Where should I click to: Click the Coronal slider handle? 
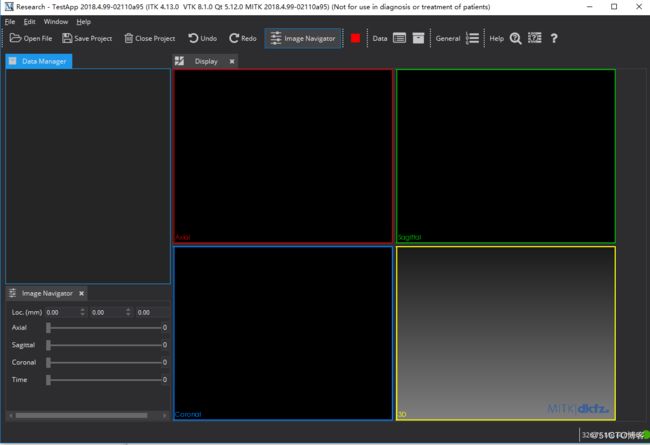click(x=49, y=362)
